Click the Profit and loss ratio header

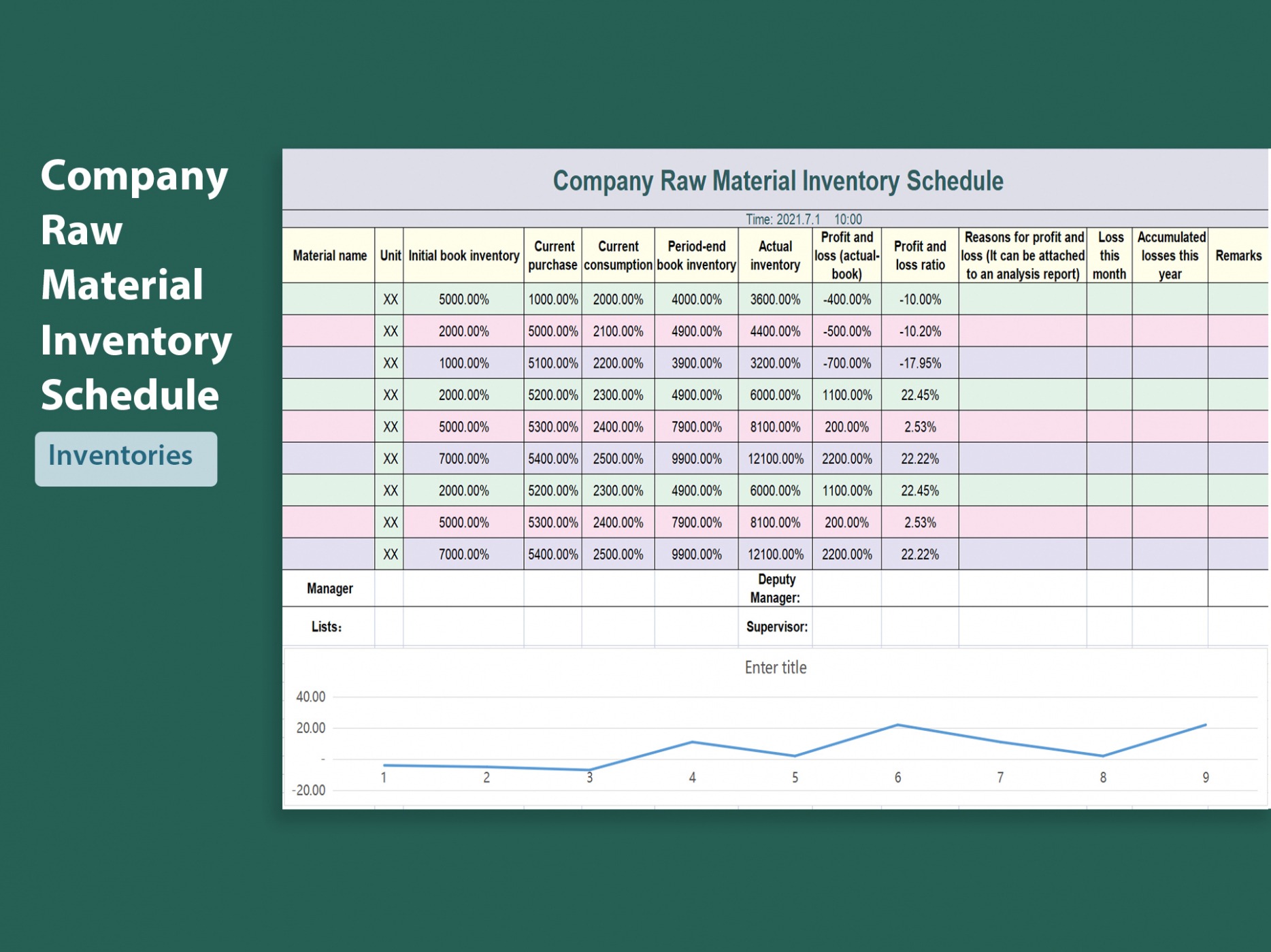pos(919,256)
